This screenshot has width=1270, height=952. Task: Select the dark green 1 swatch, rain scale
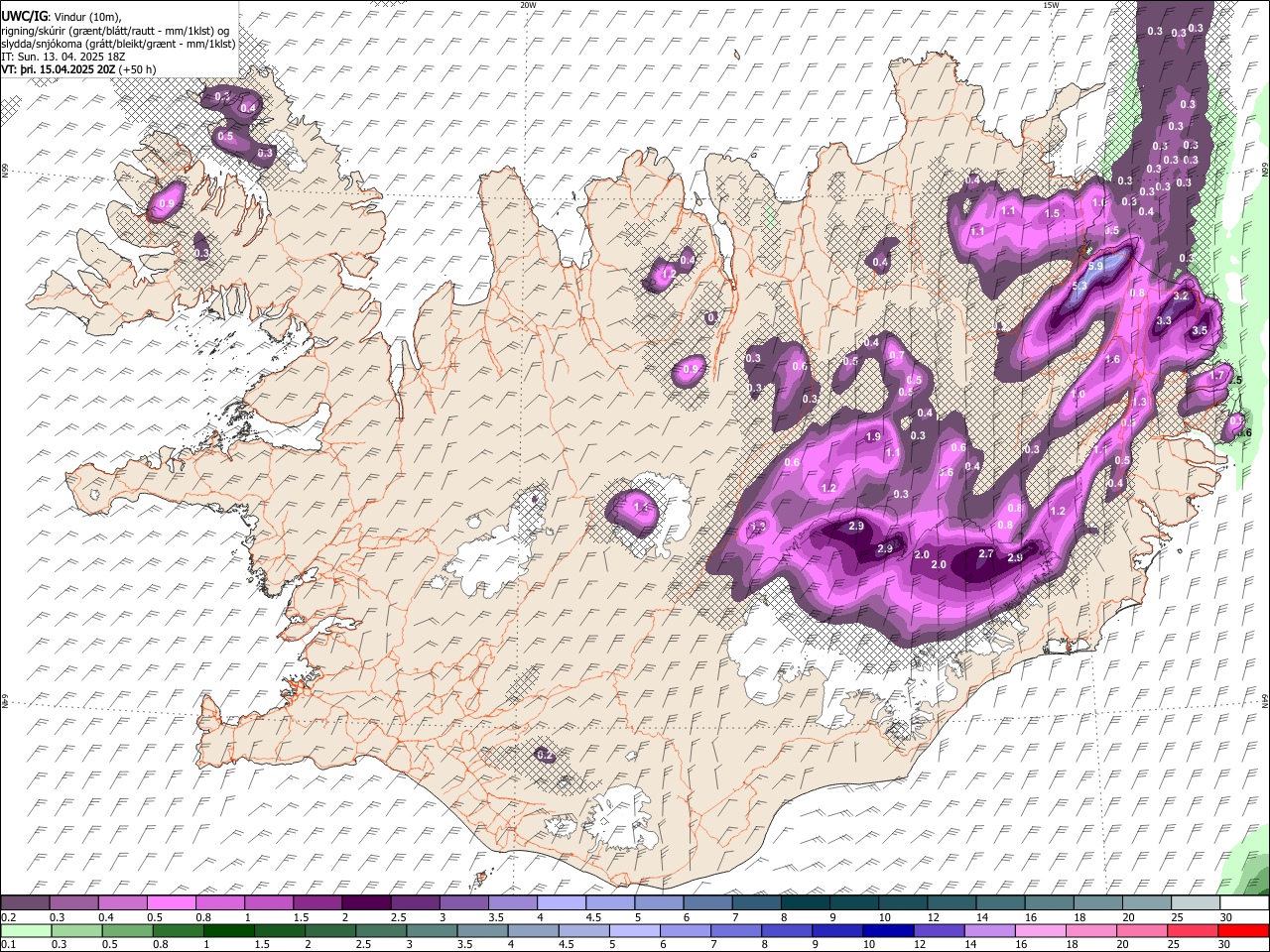[x=228, y=930]
